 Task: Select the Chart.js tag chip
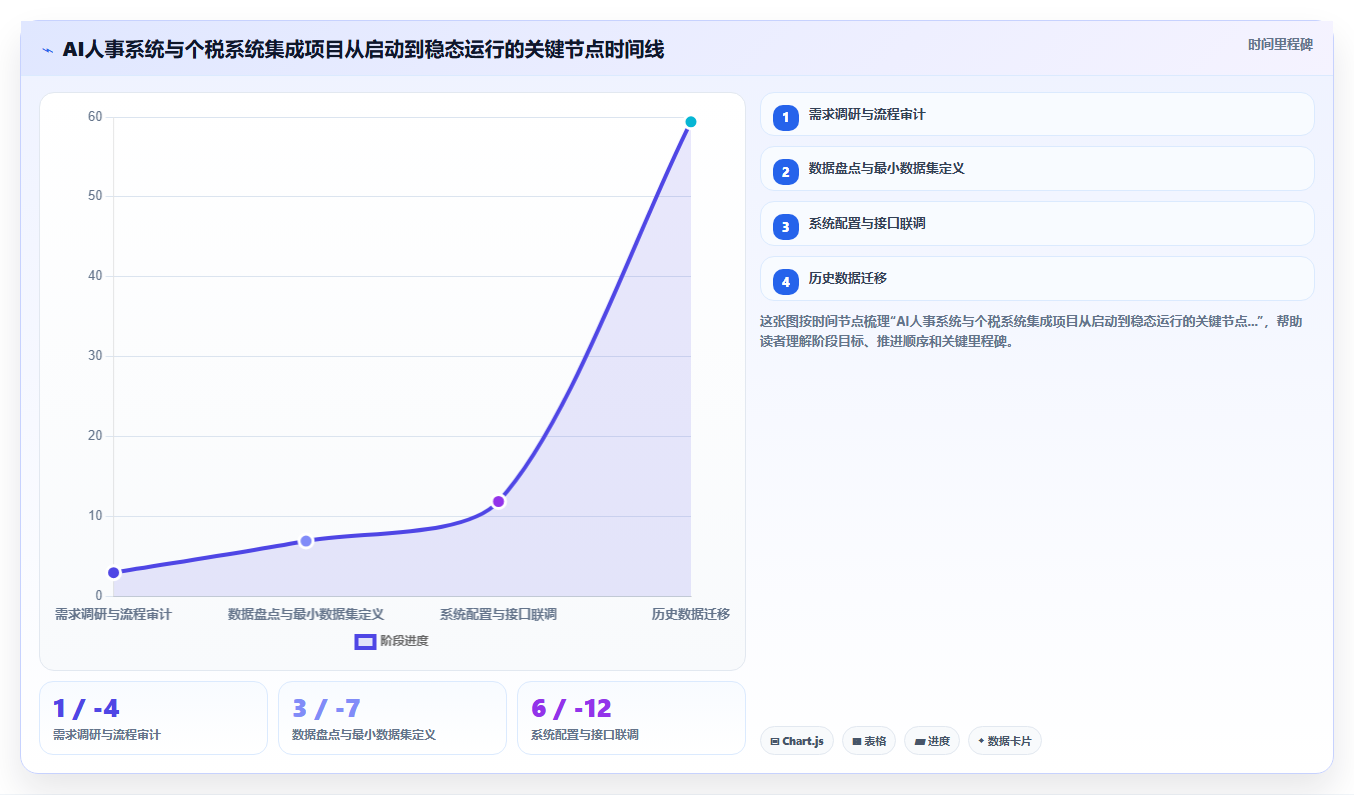pos(797,741)
